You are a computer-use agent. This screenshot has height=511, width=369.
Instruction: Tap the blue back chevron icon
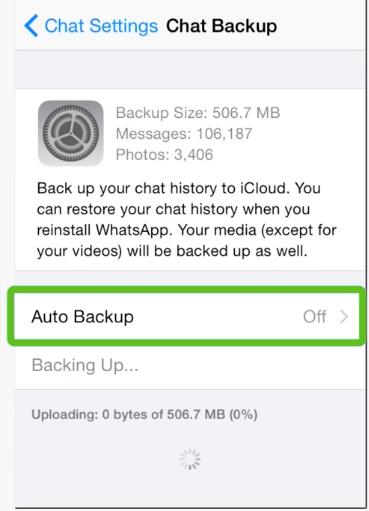(31, 26)
